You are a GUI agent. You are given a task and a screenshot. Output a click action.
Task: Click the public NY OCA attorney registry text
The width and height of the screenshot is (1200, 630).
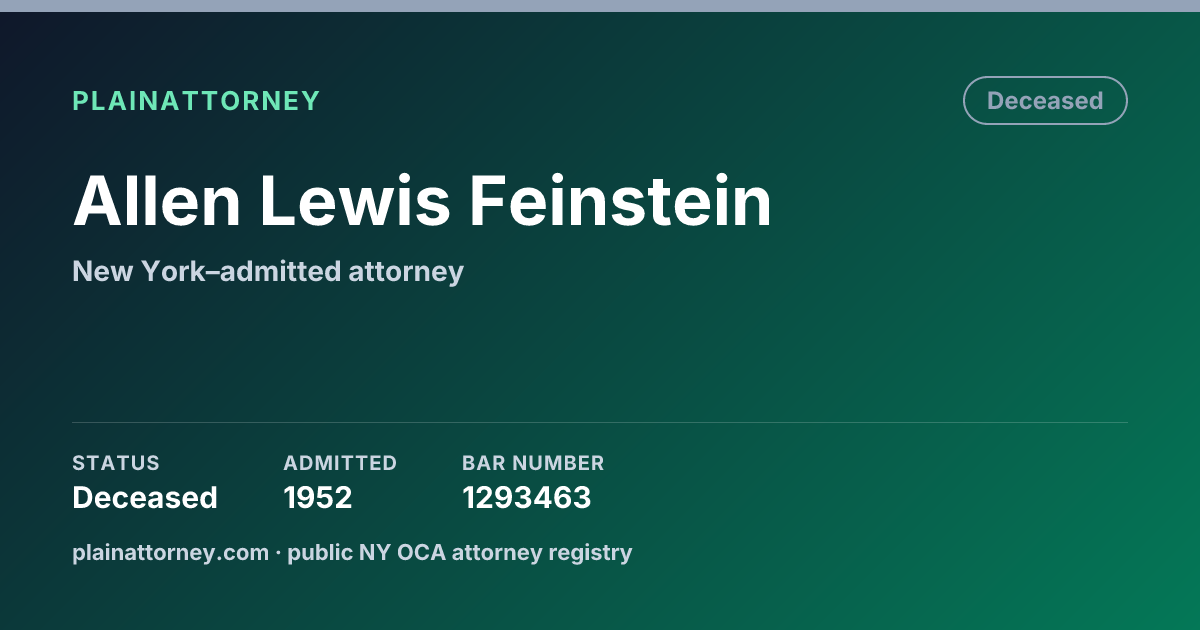[x=460, y=552]
